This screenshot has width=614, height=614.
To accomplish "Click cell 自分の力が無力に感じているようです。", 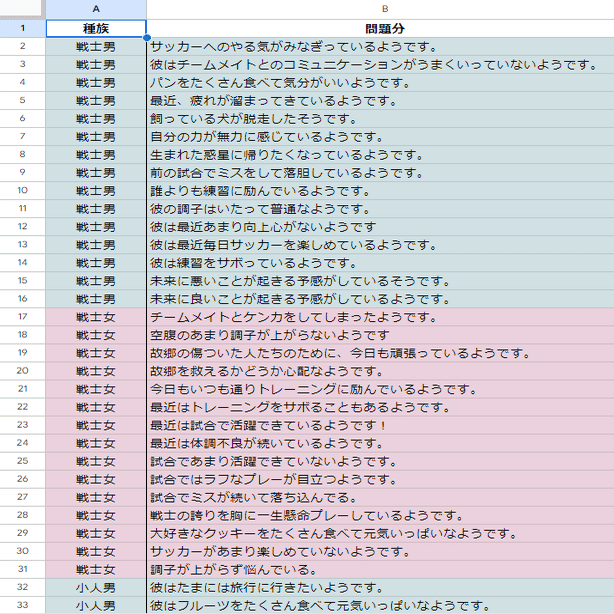I will pos(380,137).
